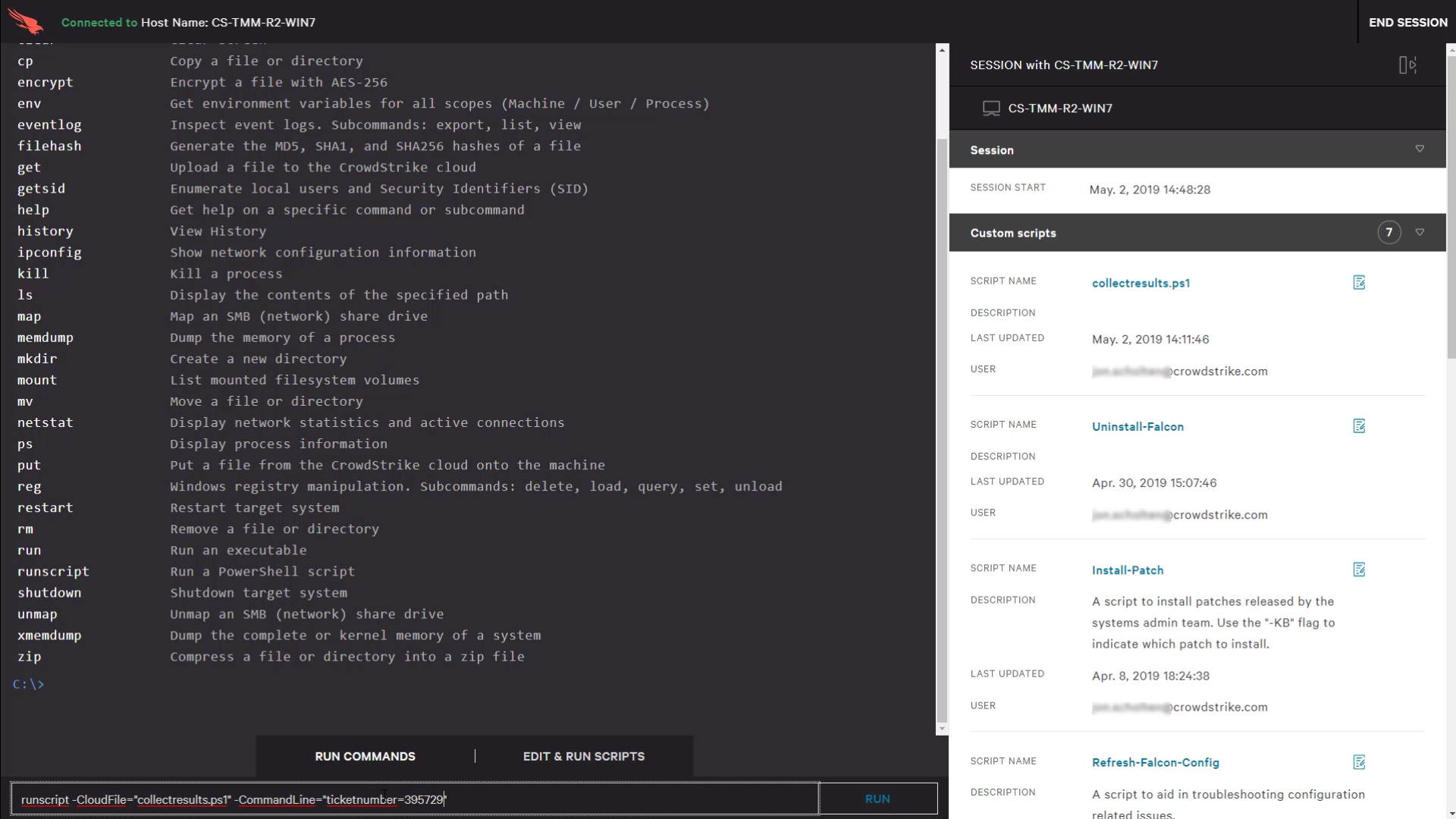Open the Refresh-Falcon-Config script link
1456x819 pixels.
pos(1155,762)
